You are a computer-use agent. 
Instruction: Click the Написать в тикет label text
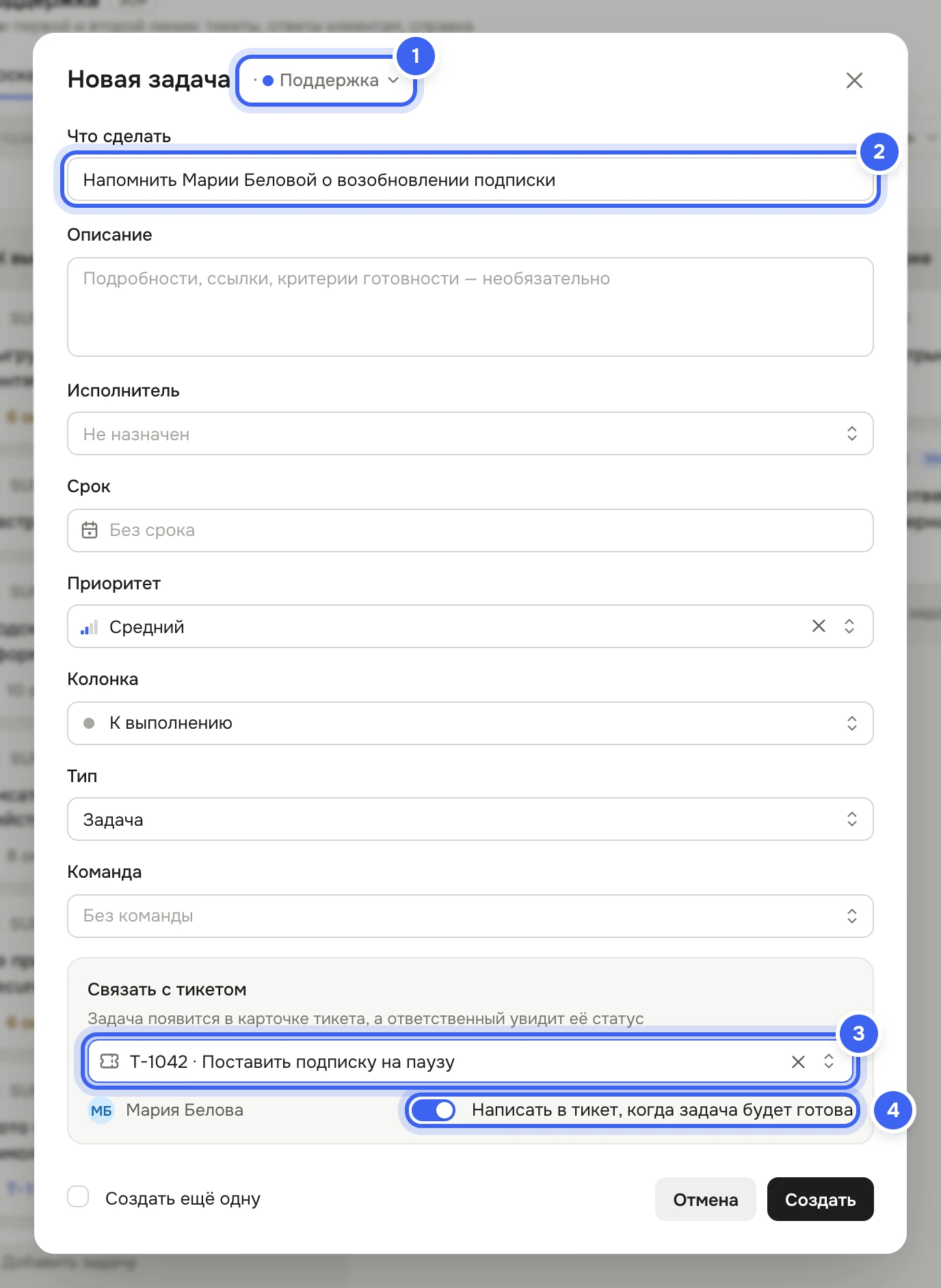[662, 1110]
